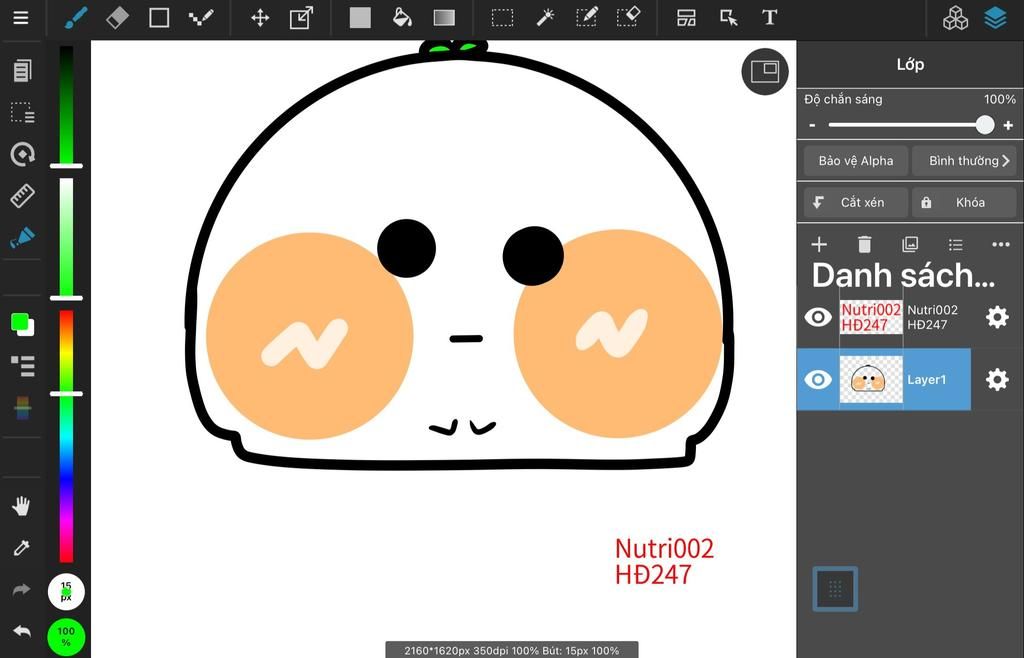
Task: Click the green saturation bar at top
Action: (67, 104)
